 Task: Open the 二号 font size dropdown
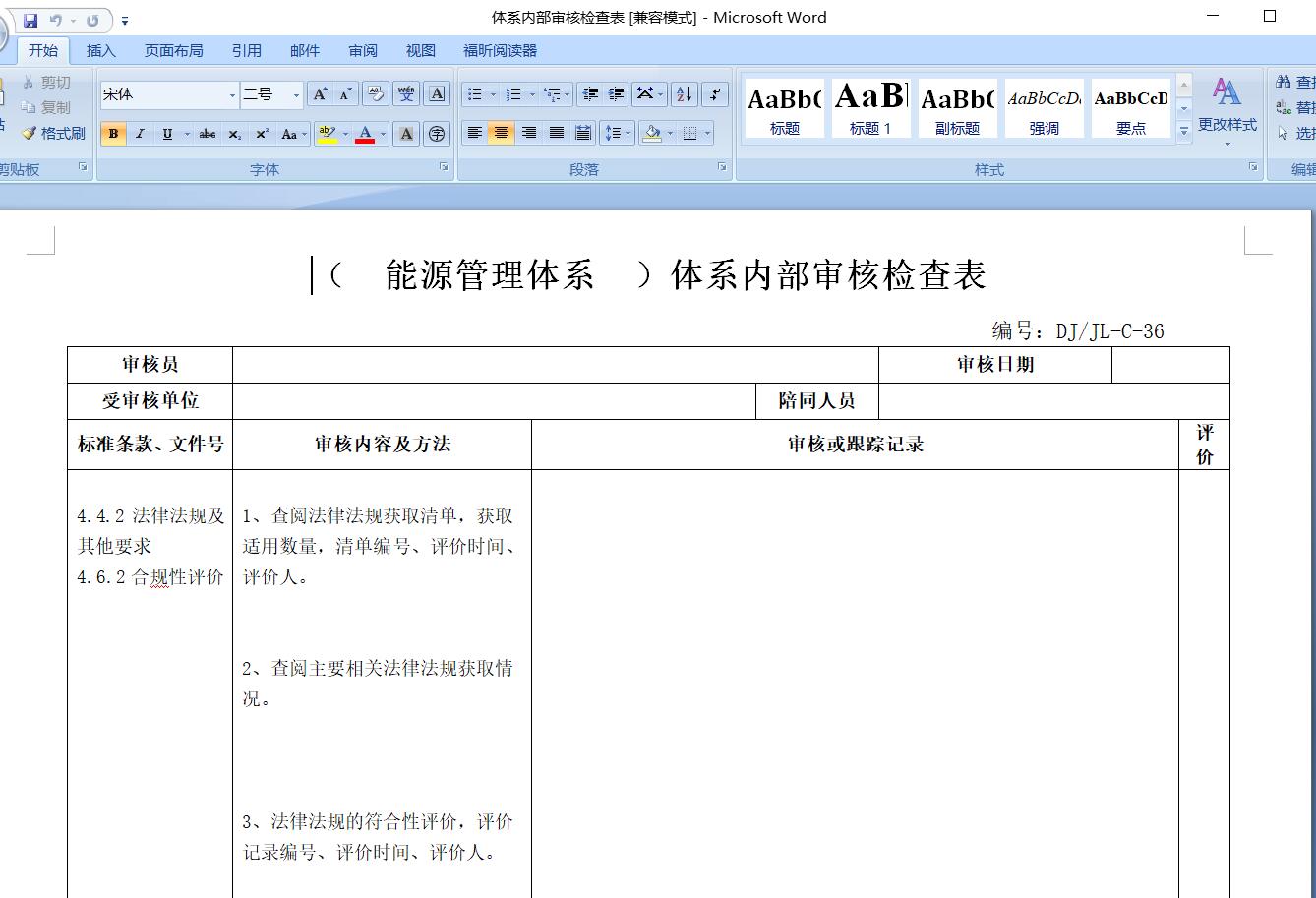tap(296, 94)
